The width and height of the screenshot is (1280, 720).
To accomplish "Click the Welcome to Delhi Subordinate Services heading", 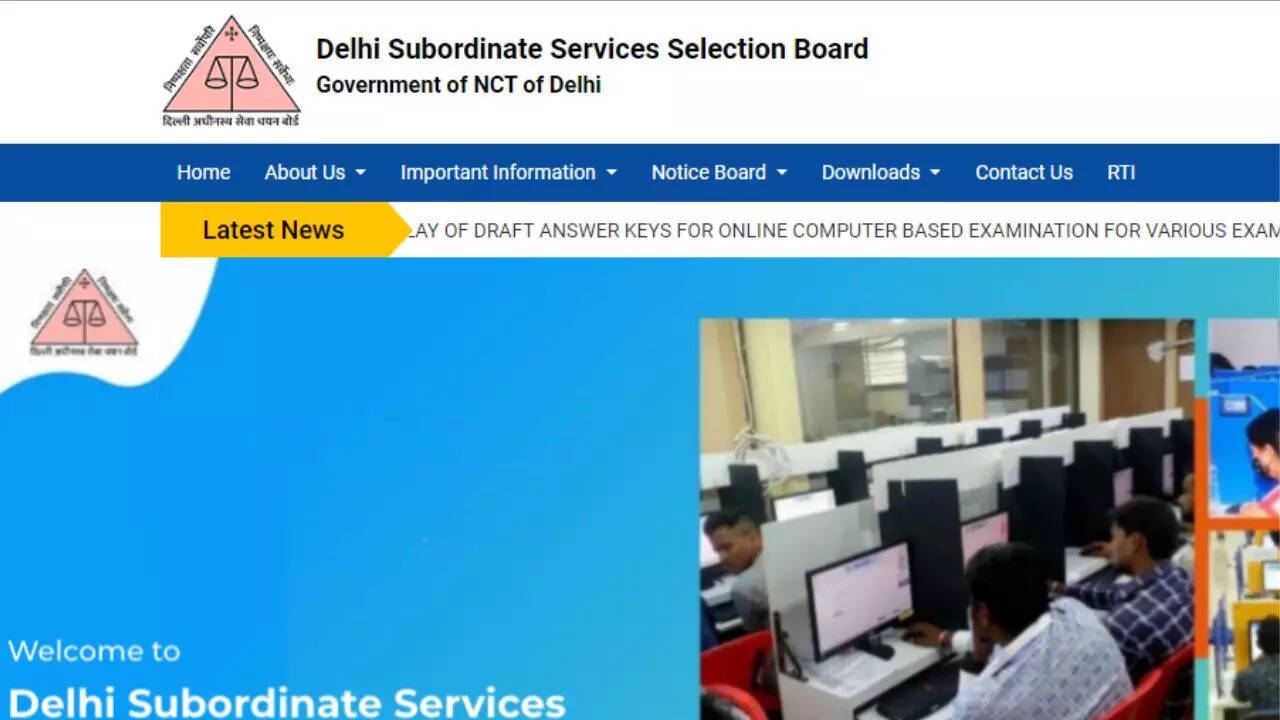I will (287, 678).
